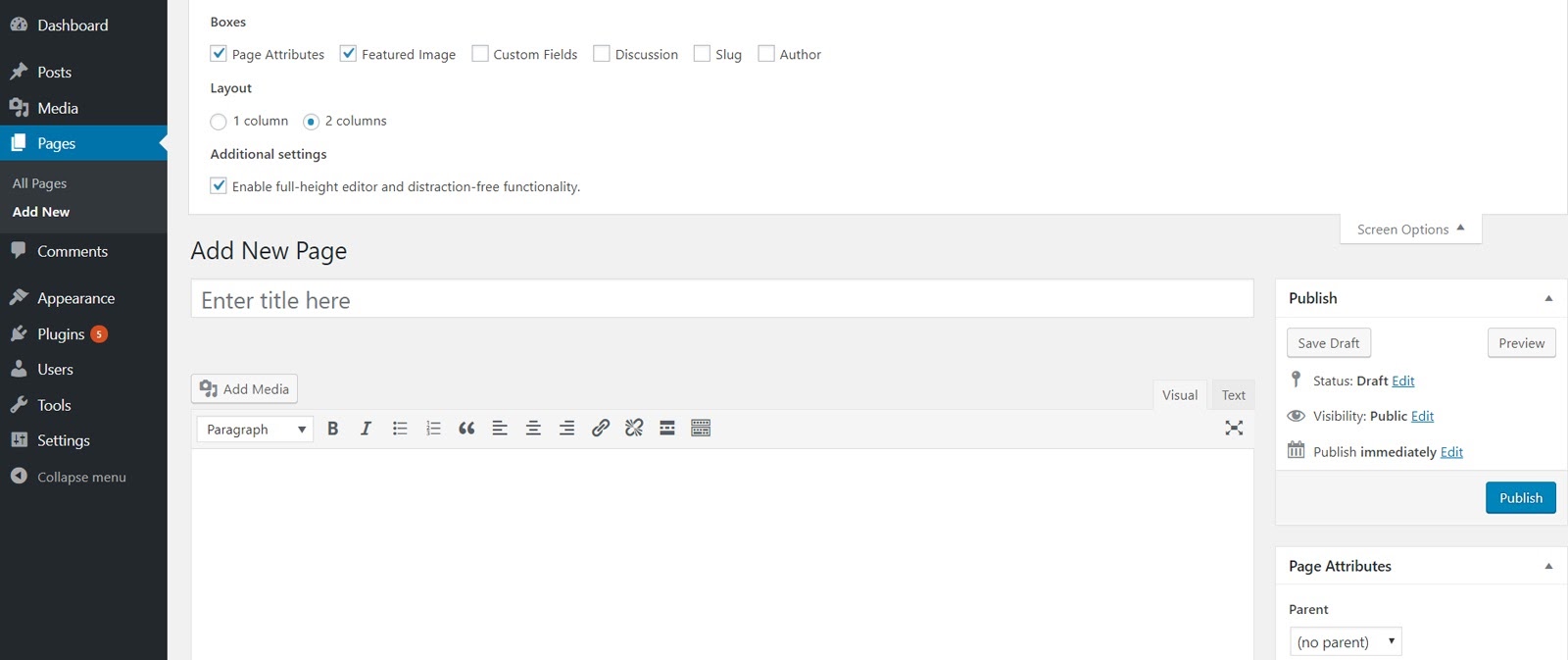1568x660 pixels.
Task: Click the Add Media button
Action: tap(245, 389)
